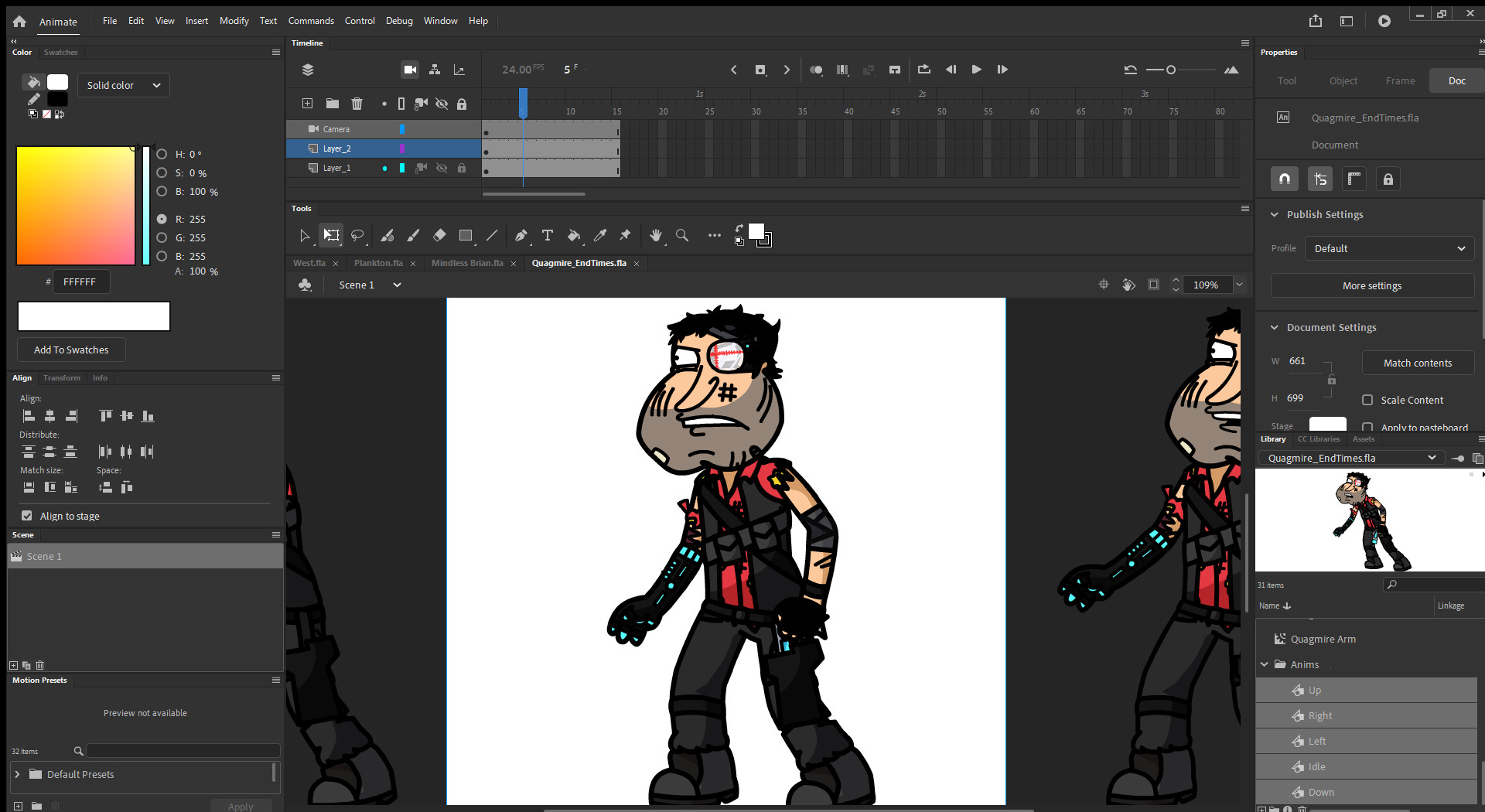1485x812 pixels.
Task: Click the Stage color swatch
Action: point(1328,424)
